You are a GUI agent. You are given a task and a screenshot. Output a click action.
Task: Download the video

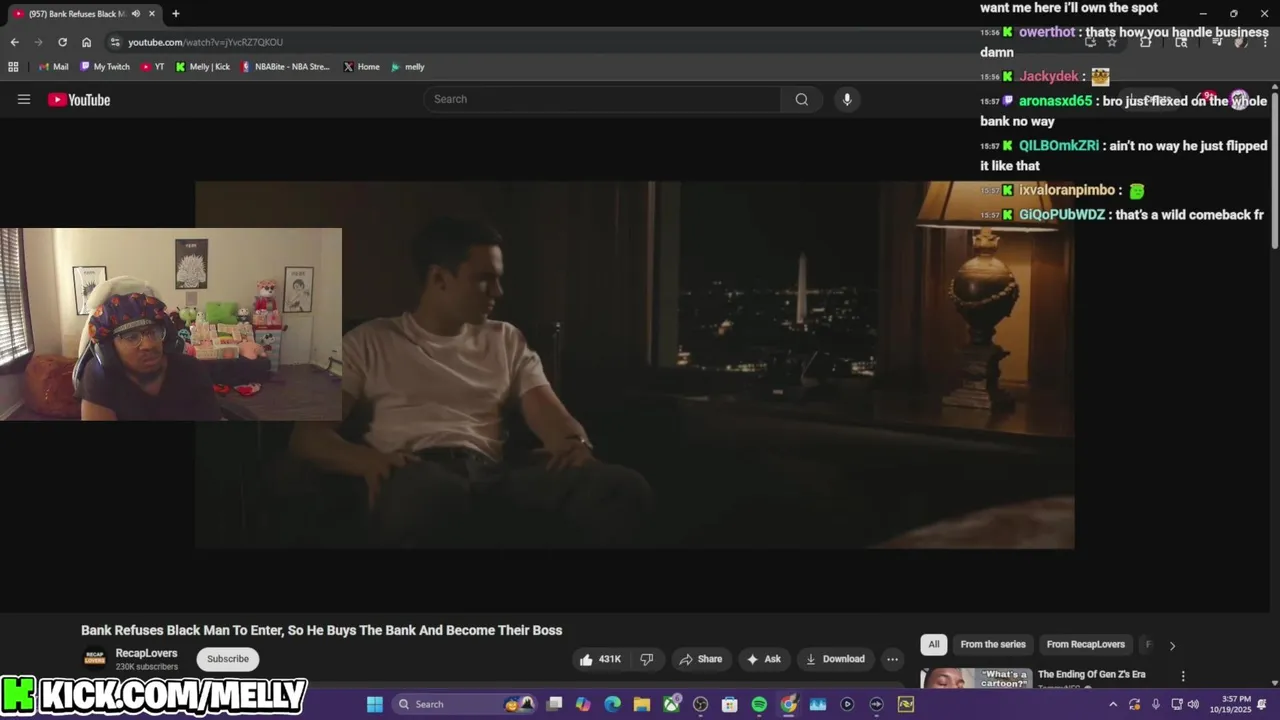tap(835, 659)
